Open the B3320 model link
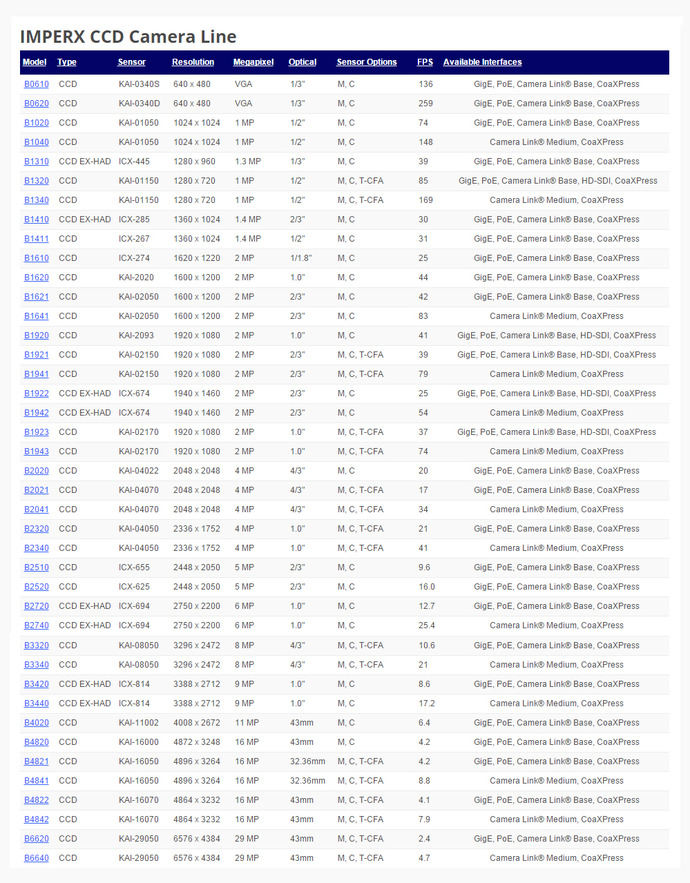The width and height of the screenshot is (690, 883). pyautogui.click(x=37, y=645)
